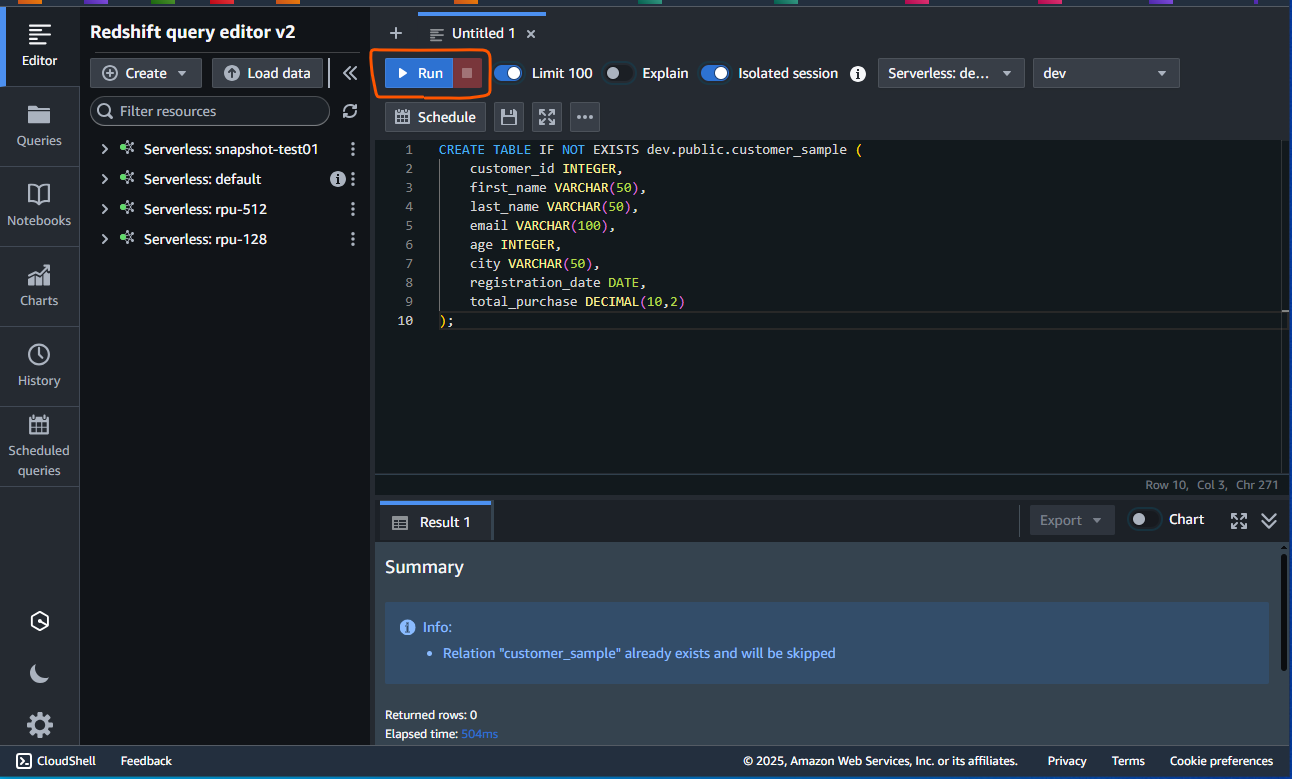1292x779 pixels.
Task: Click the 'already exists and will be skipped' message
Action: pos(638,653)
